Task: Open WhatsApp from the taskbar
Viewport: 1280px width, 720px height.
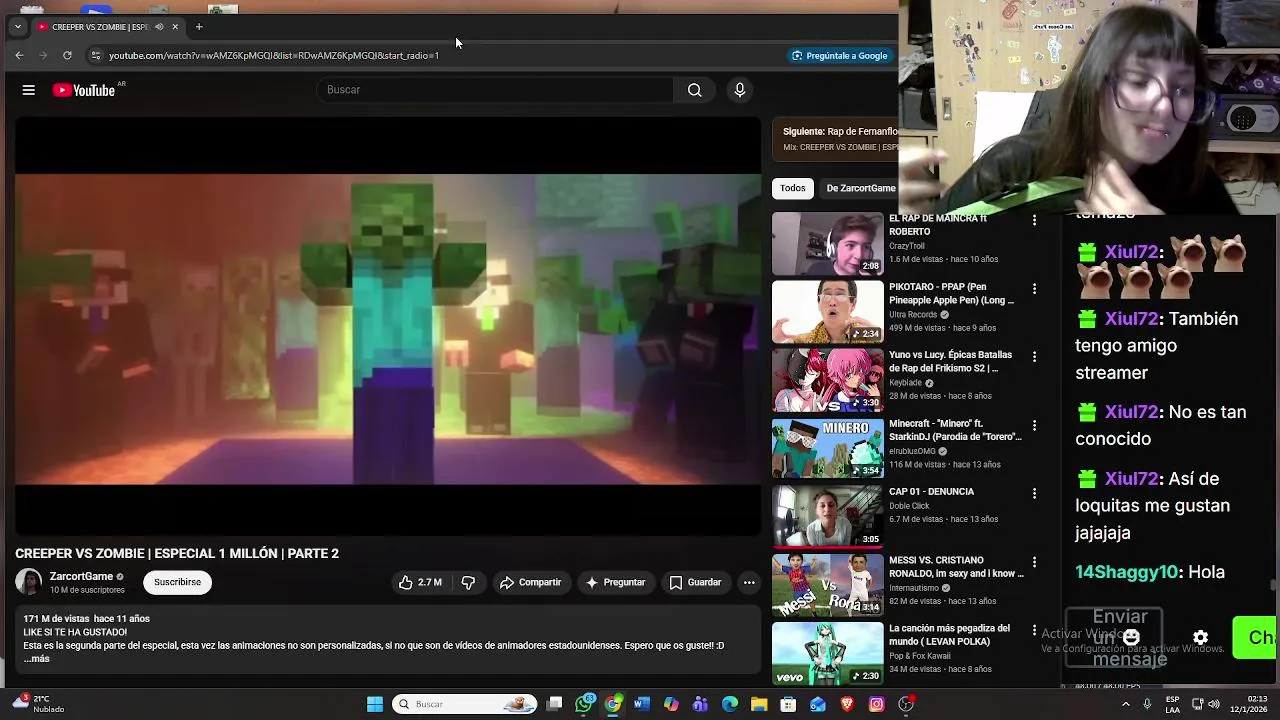Action: pos(584,704)
